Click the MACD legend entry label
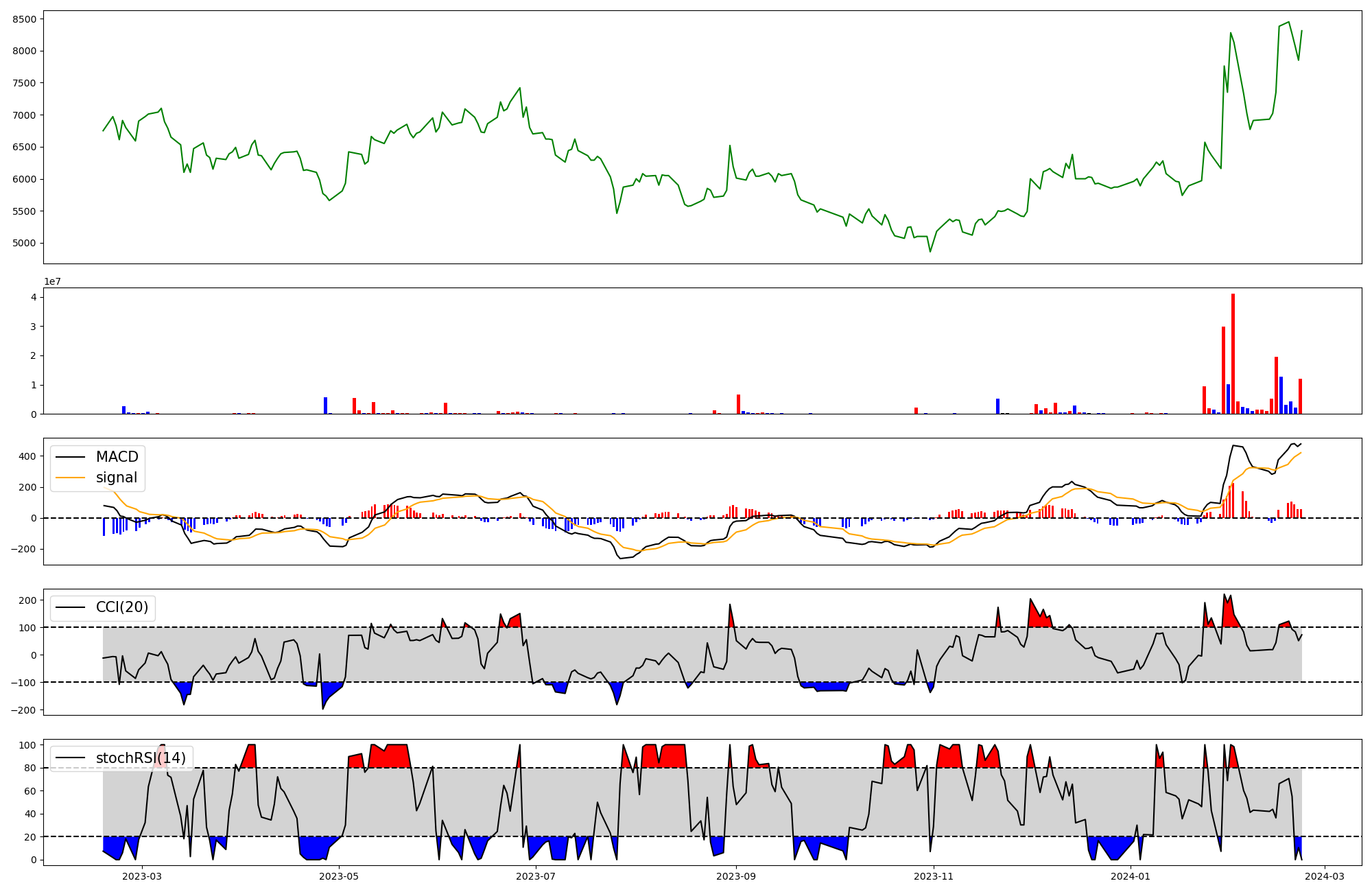 [117, 457]
